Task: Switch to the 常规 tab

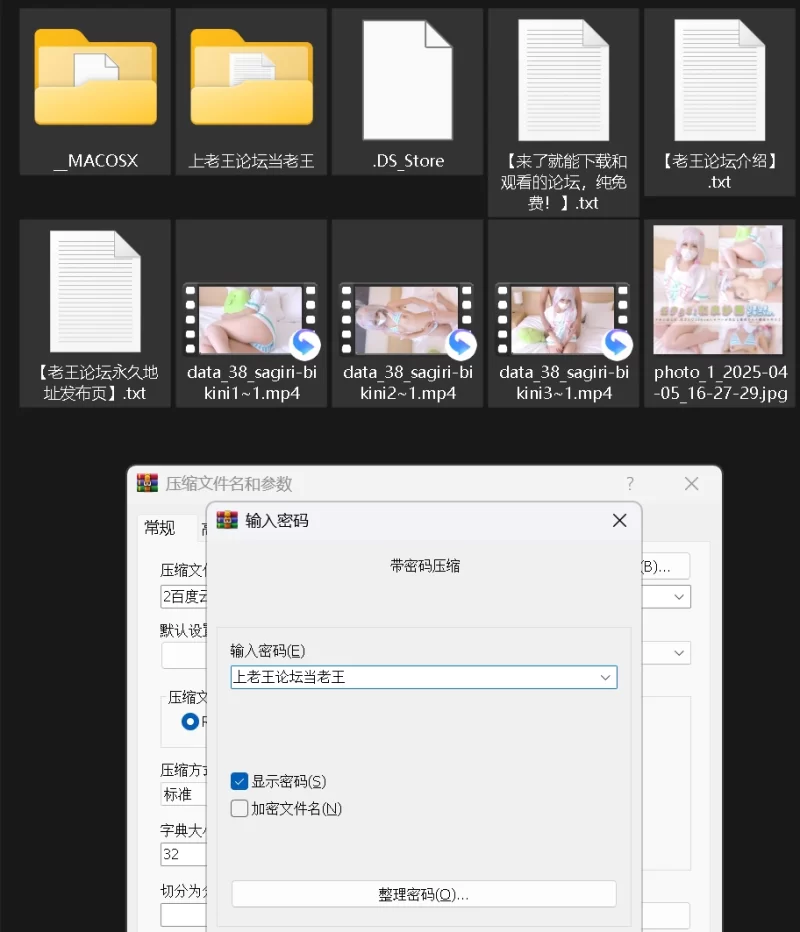Action: pyautogui.click(x=160, y=528)
